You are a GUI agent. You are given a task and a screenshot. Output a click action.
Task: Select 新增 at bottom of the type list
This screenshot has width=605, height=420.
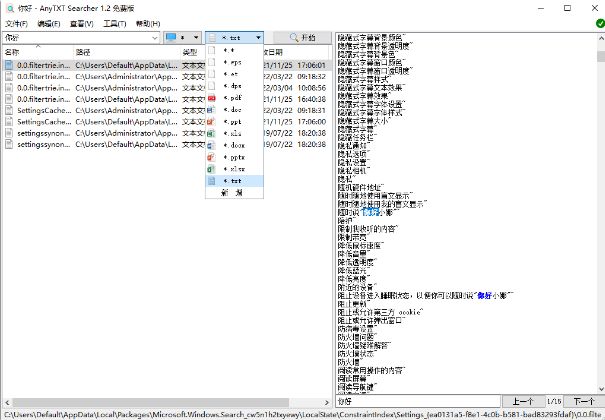[235, 192]
